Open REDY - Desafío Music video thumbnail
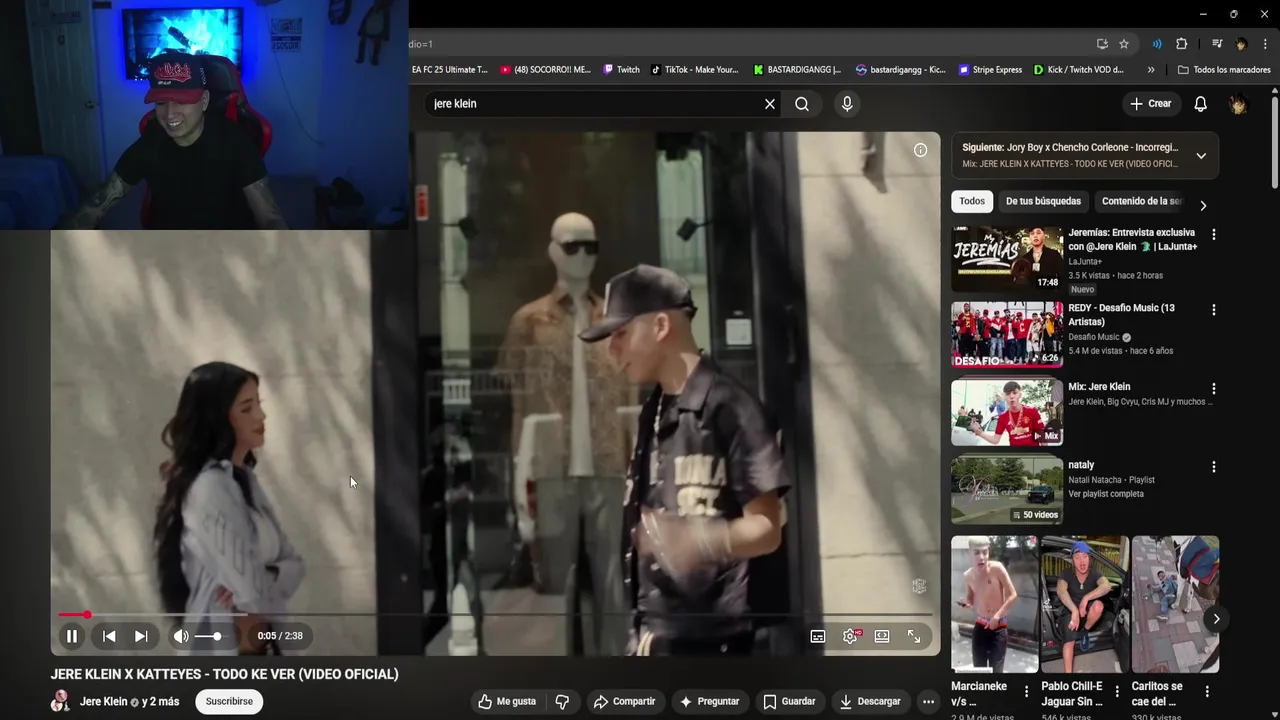The height and width of the screenshot is (720, 1280). click(x=1007, y=335)
